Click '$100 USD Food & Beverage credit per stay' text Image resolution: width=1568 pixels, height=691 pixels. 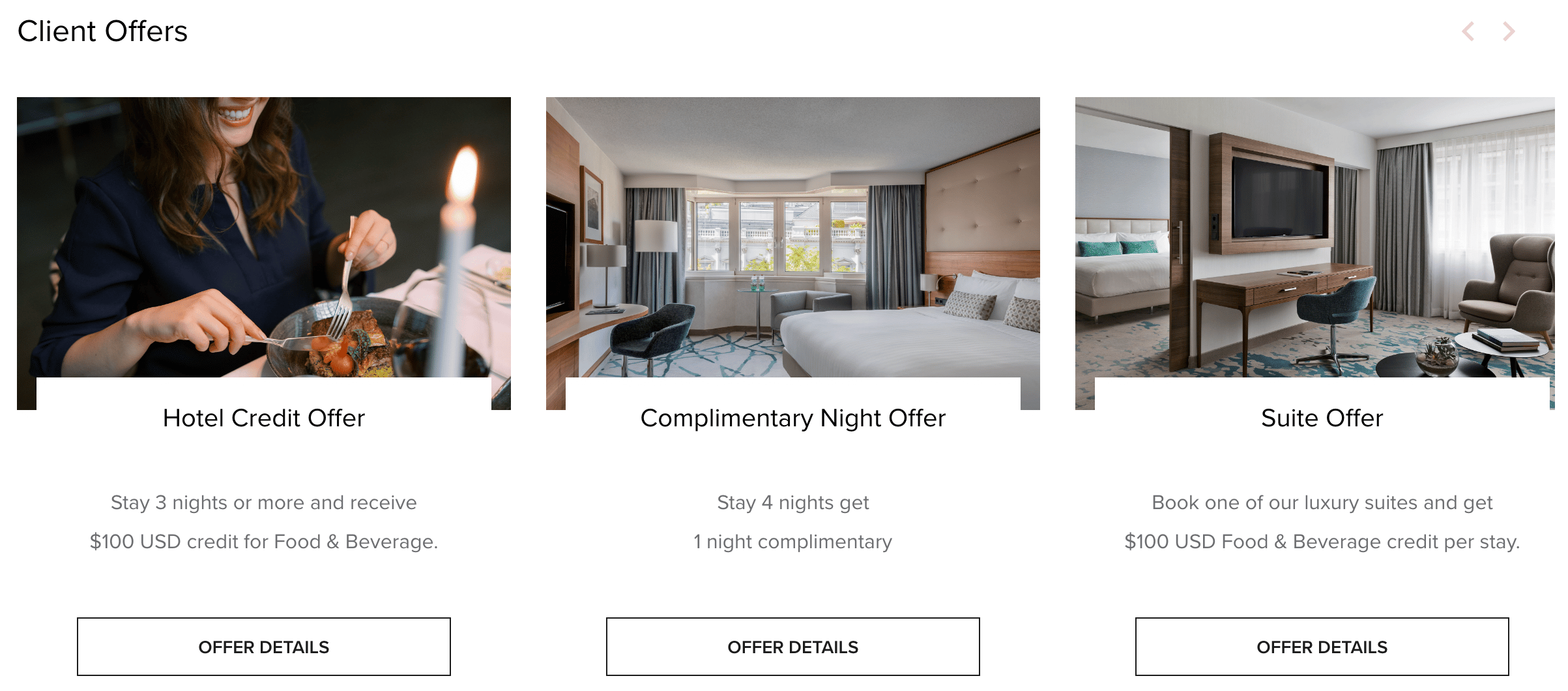[x=1320, y=542]
